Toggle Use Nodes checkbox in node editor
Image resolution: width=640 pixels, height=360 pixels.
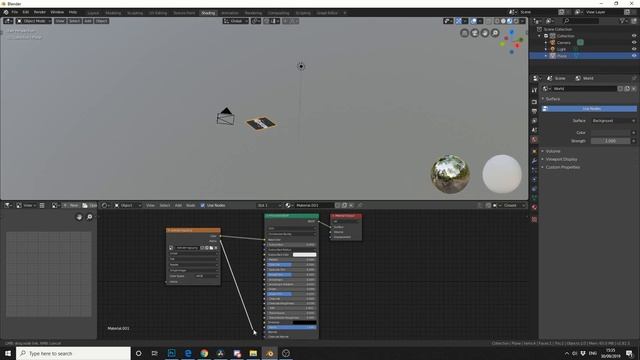[203, 205]
